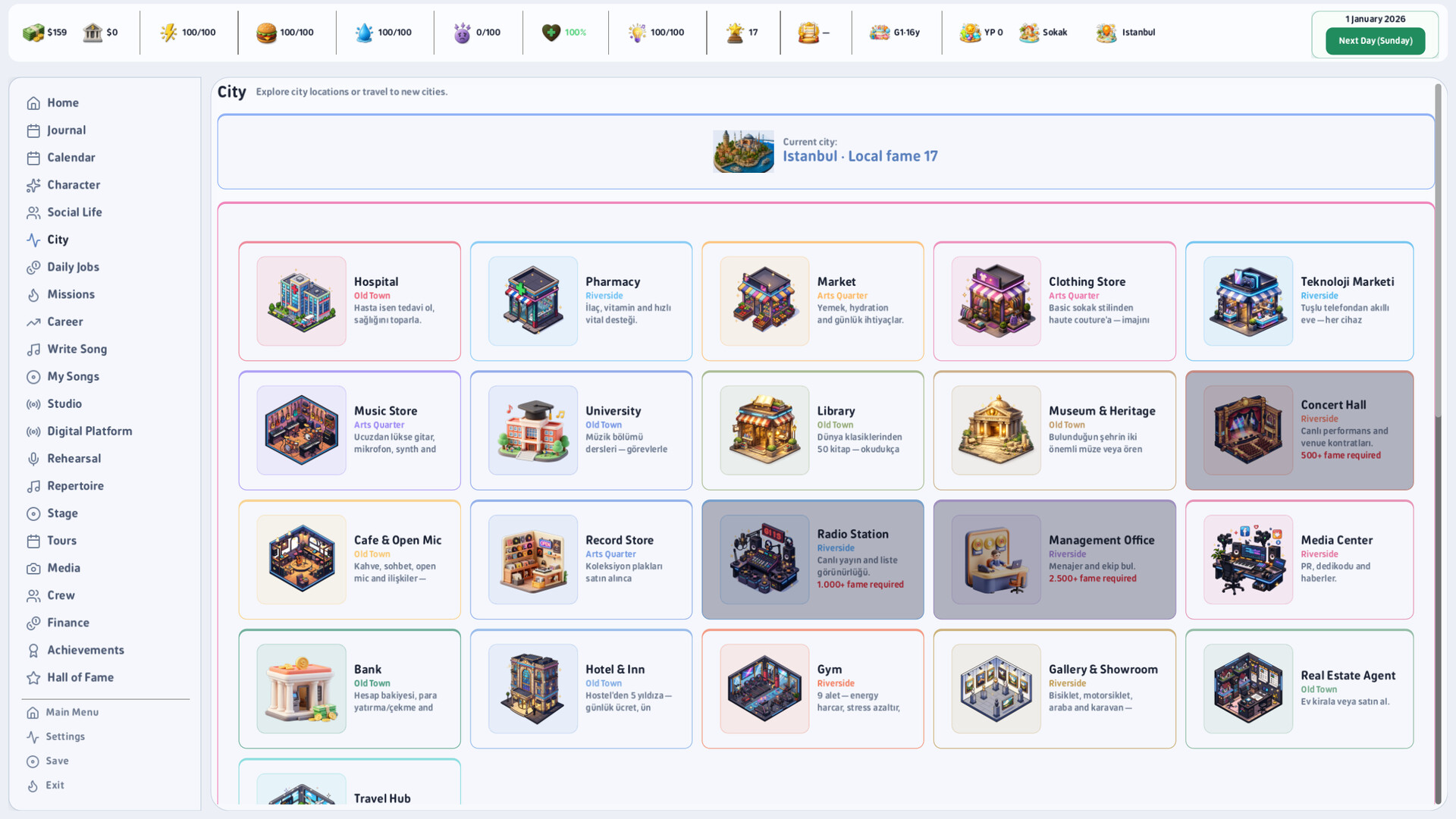The height and width of the screenshot is (819, 1456).
Task: Select the locked Concert Hall card
Action: point(1299,430)
